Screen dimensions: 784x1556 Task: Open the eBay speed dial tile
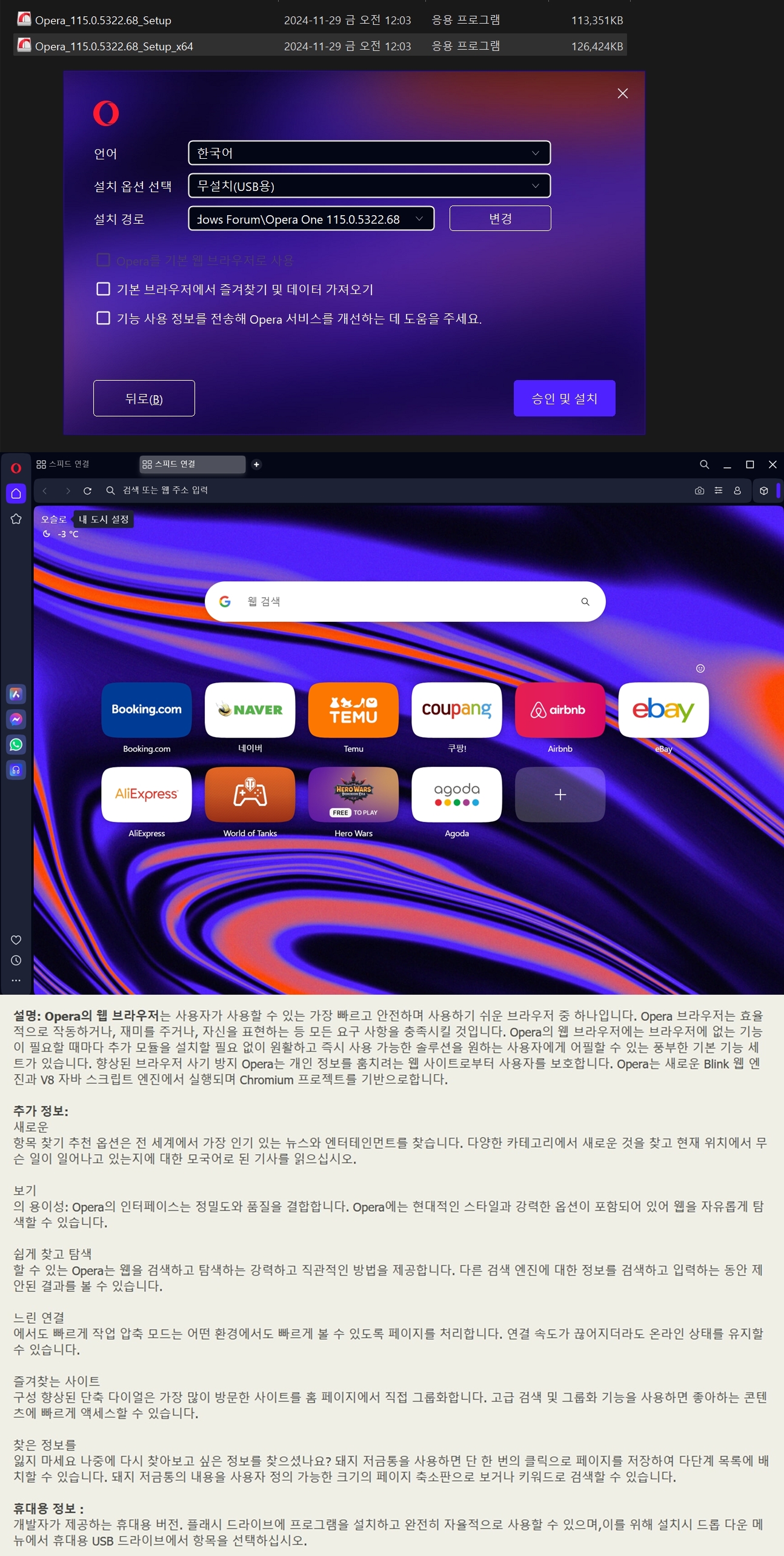pyautogui.click(x=663, y=710)
